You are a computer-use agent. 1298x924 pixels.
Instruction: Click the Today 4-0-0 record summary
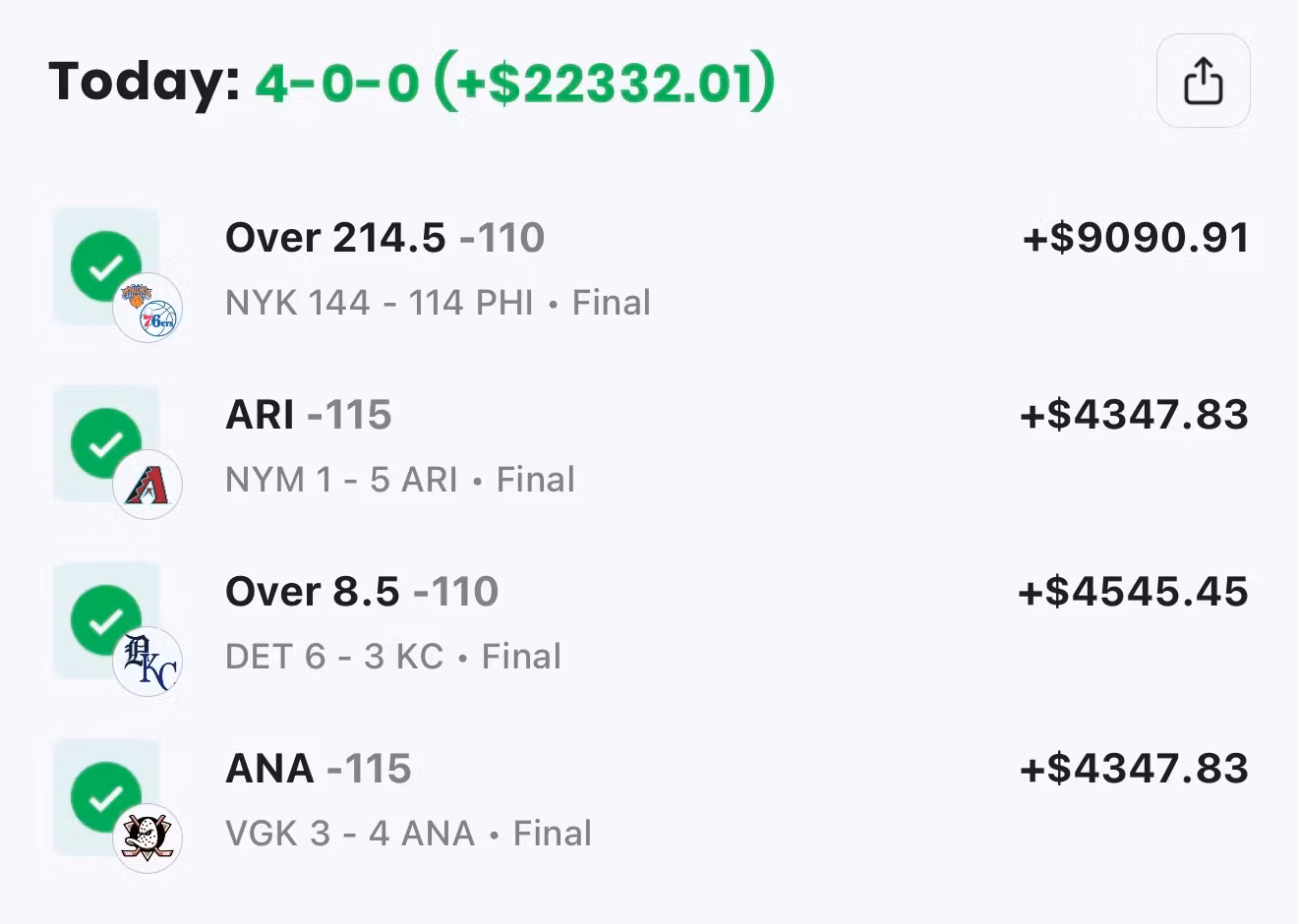(x=412, y=82)
